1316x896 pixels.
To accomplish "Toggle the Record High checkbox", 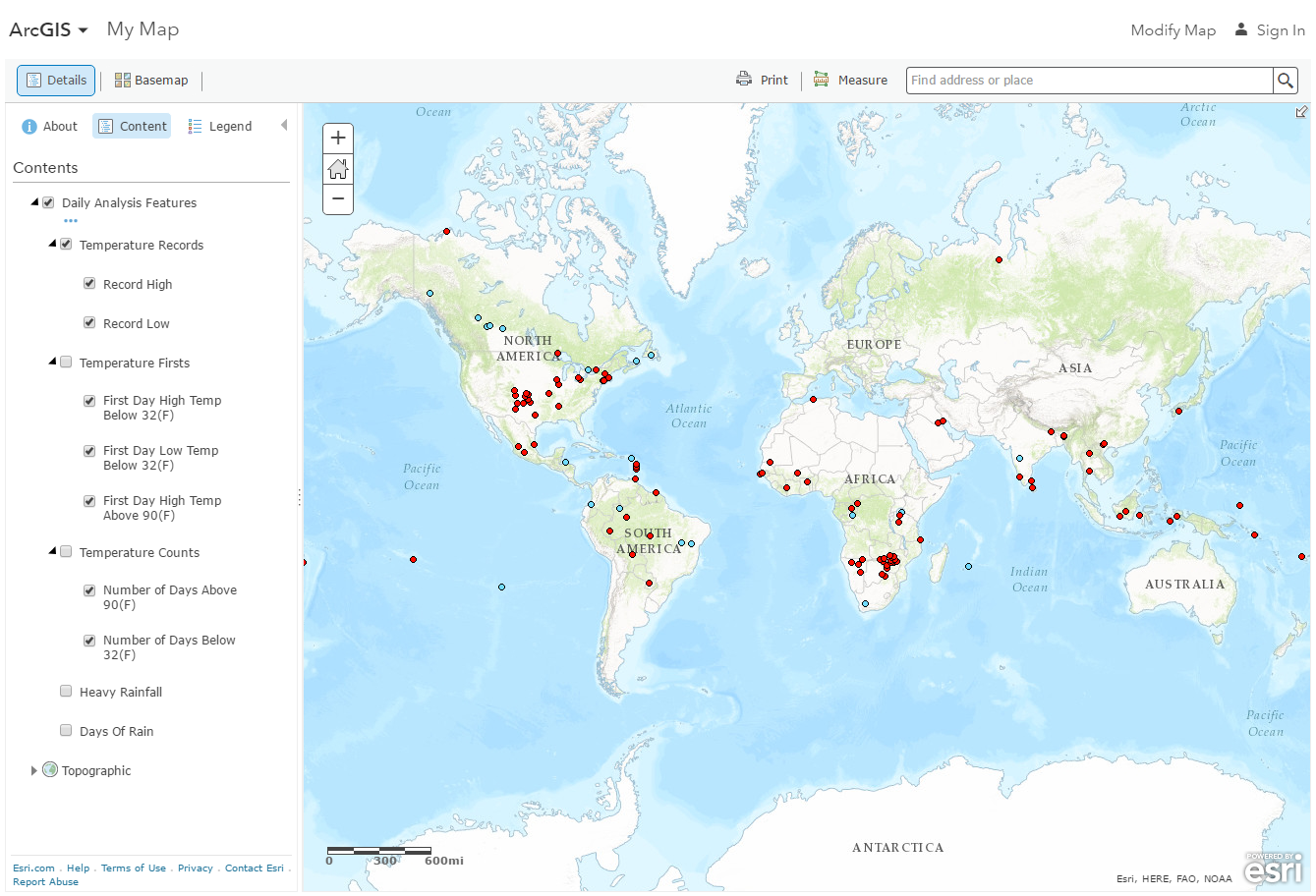I will coord(89,284).
